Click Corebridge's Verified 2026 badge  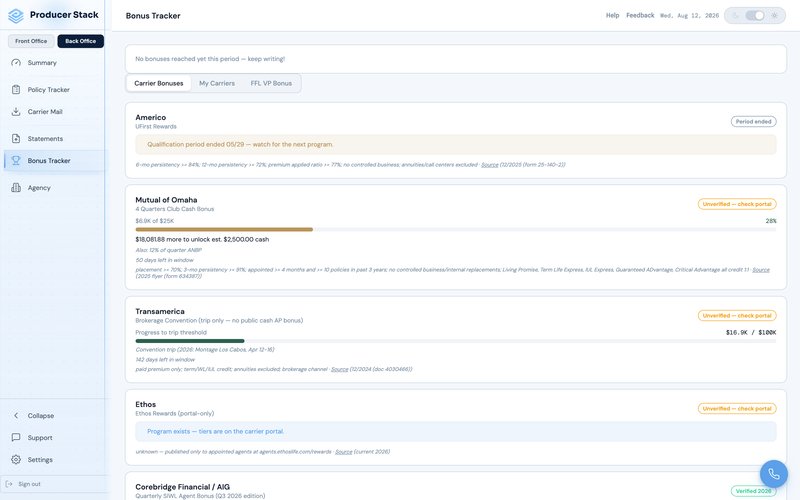tap(753, 491)
